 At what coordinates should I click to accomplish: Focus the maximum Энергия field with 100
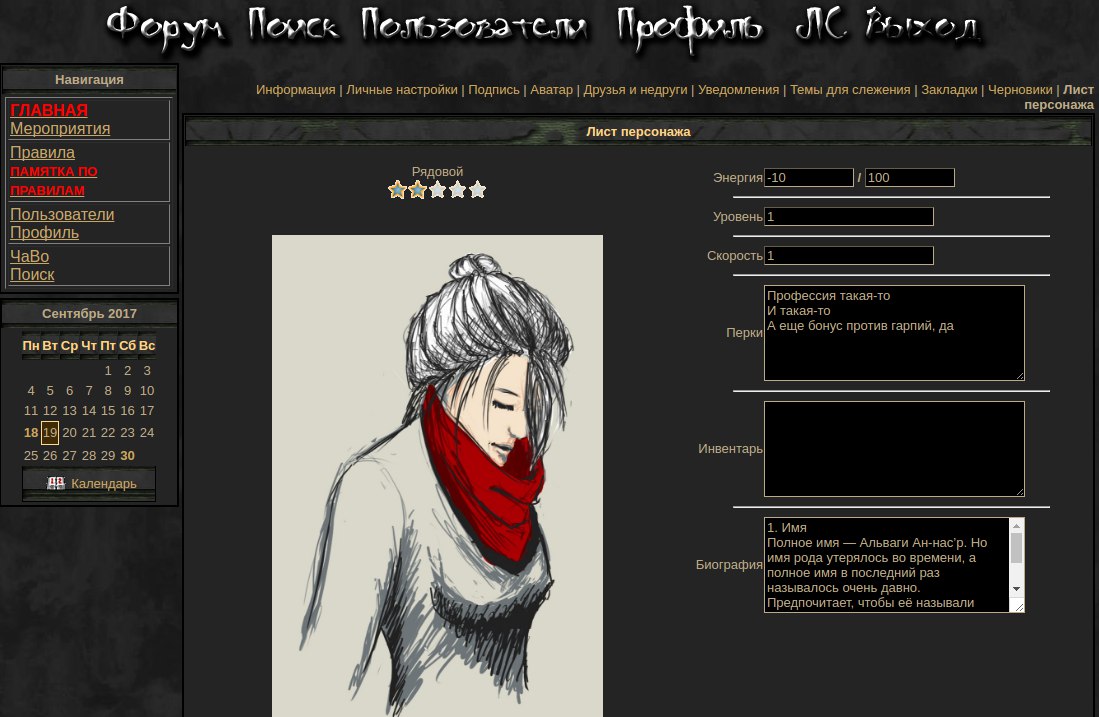(x=910, y=178)
